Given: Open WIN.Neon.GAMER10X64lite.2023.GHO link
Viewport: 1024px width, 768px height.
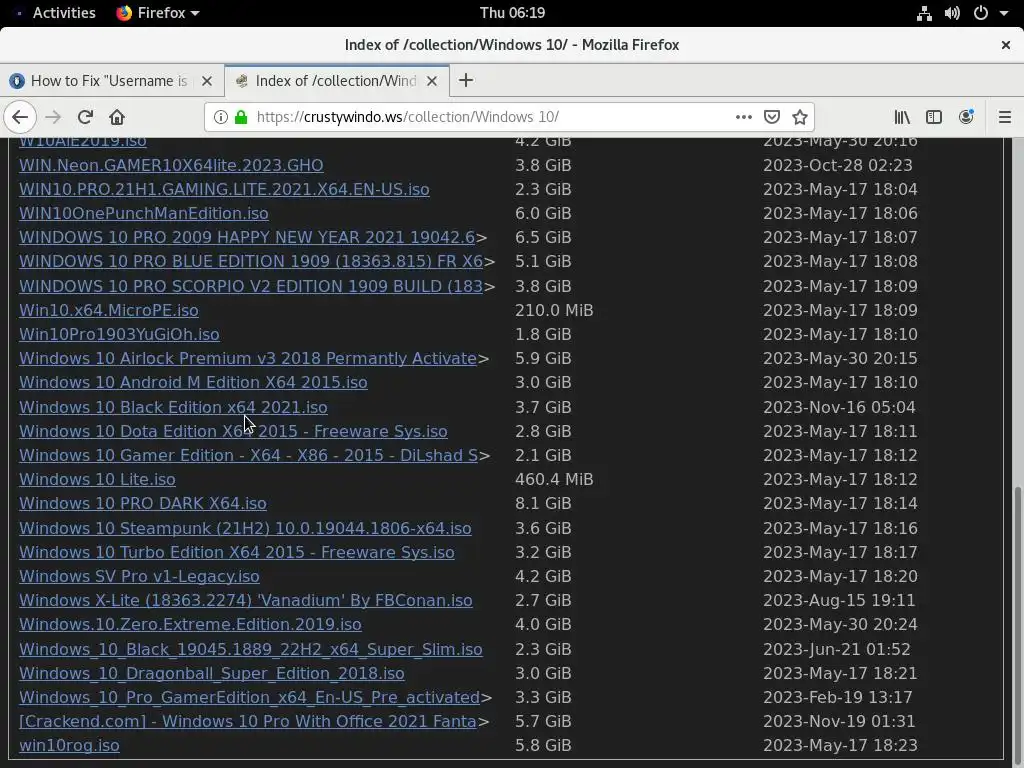Looking at the screenshot, I should (171, 165).
